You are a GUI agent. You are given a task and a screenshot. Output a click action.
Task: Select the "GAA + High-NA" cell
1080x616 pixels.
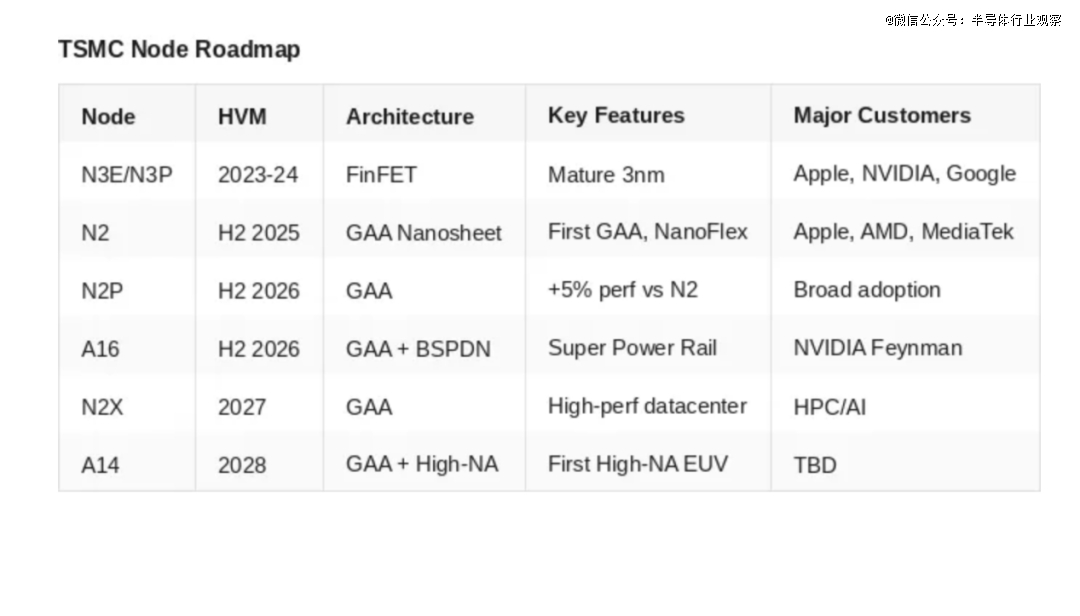(422, 464)
